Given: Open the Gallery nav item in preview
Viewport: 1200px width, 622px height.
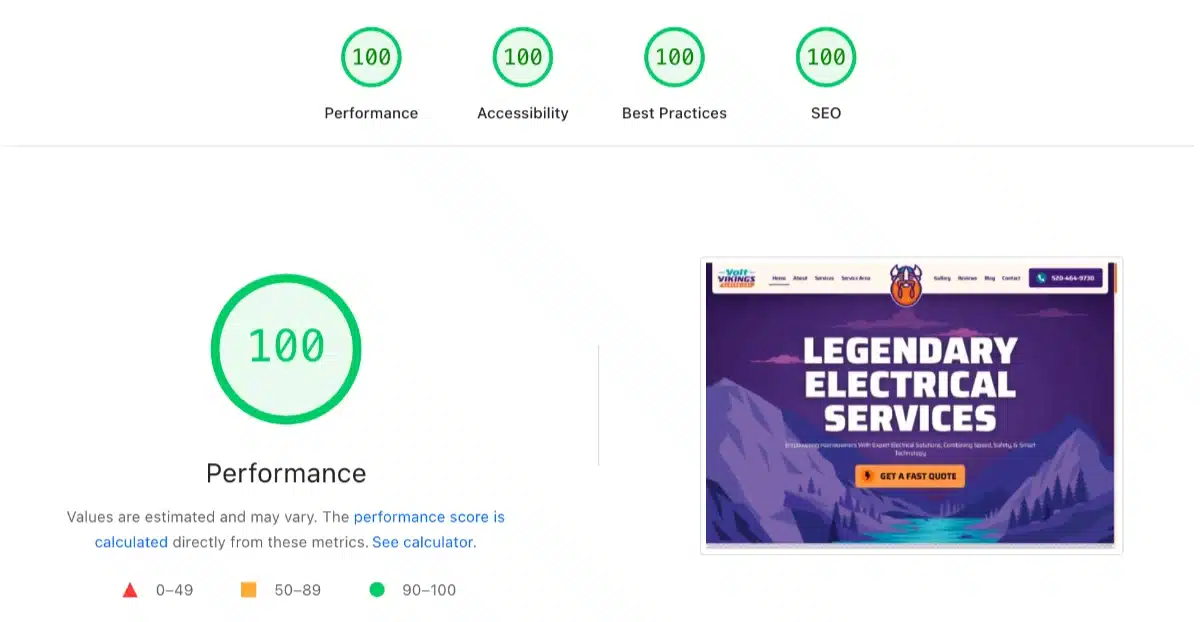Looking at the screenshot, I should click(942, 278).
